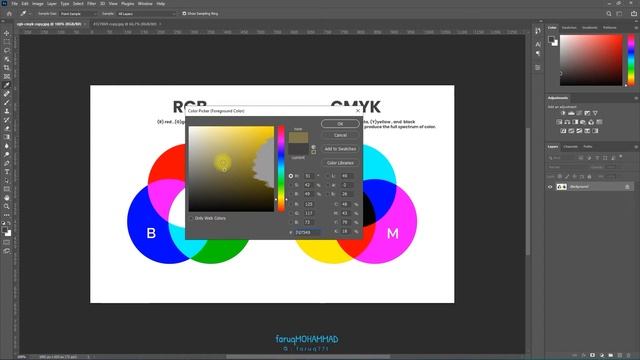The width and height of the screenshot is (640, 360).
Task: Select the L lightness radio button
Action: (327, 176)
